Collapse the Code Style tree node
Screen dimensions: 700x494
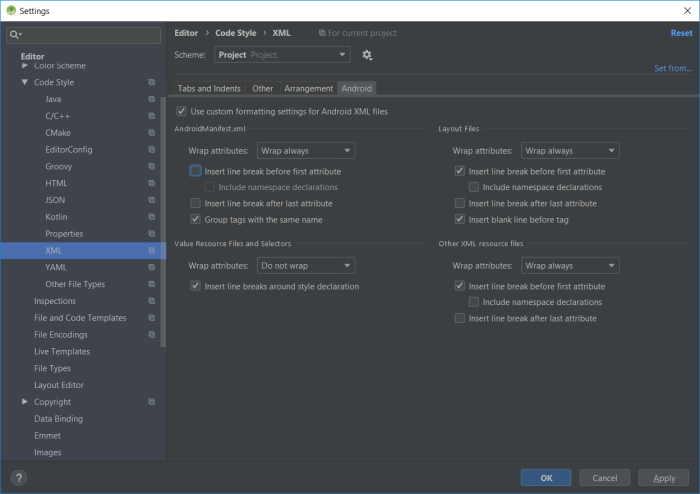pos(25,82)
